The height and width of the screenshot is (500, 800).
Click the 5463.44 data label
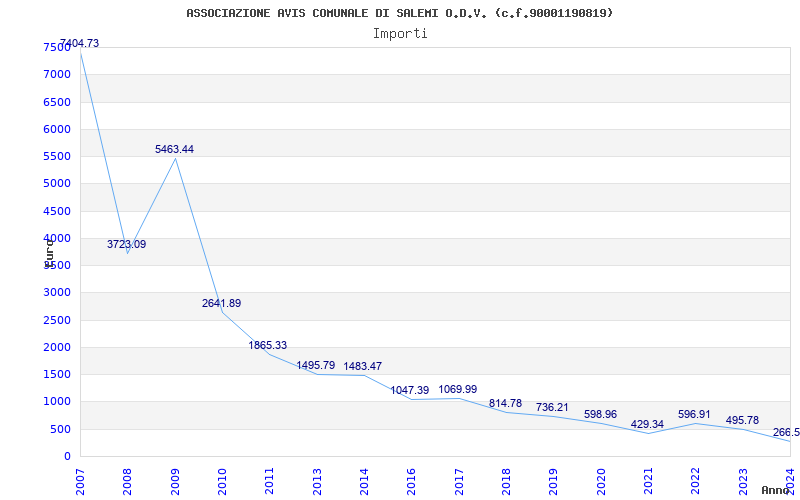(174, 149)
